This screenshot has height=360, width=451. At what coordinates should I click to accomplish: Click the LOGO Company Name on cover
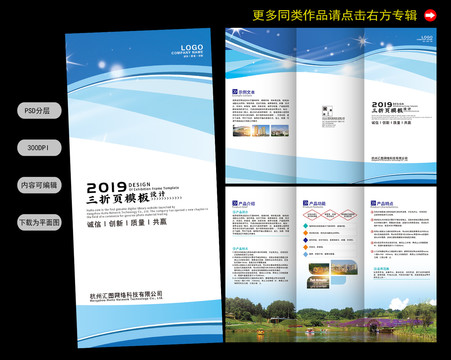pos(188,51)
